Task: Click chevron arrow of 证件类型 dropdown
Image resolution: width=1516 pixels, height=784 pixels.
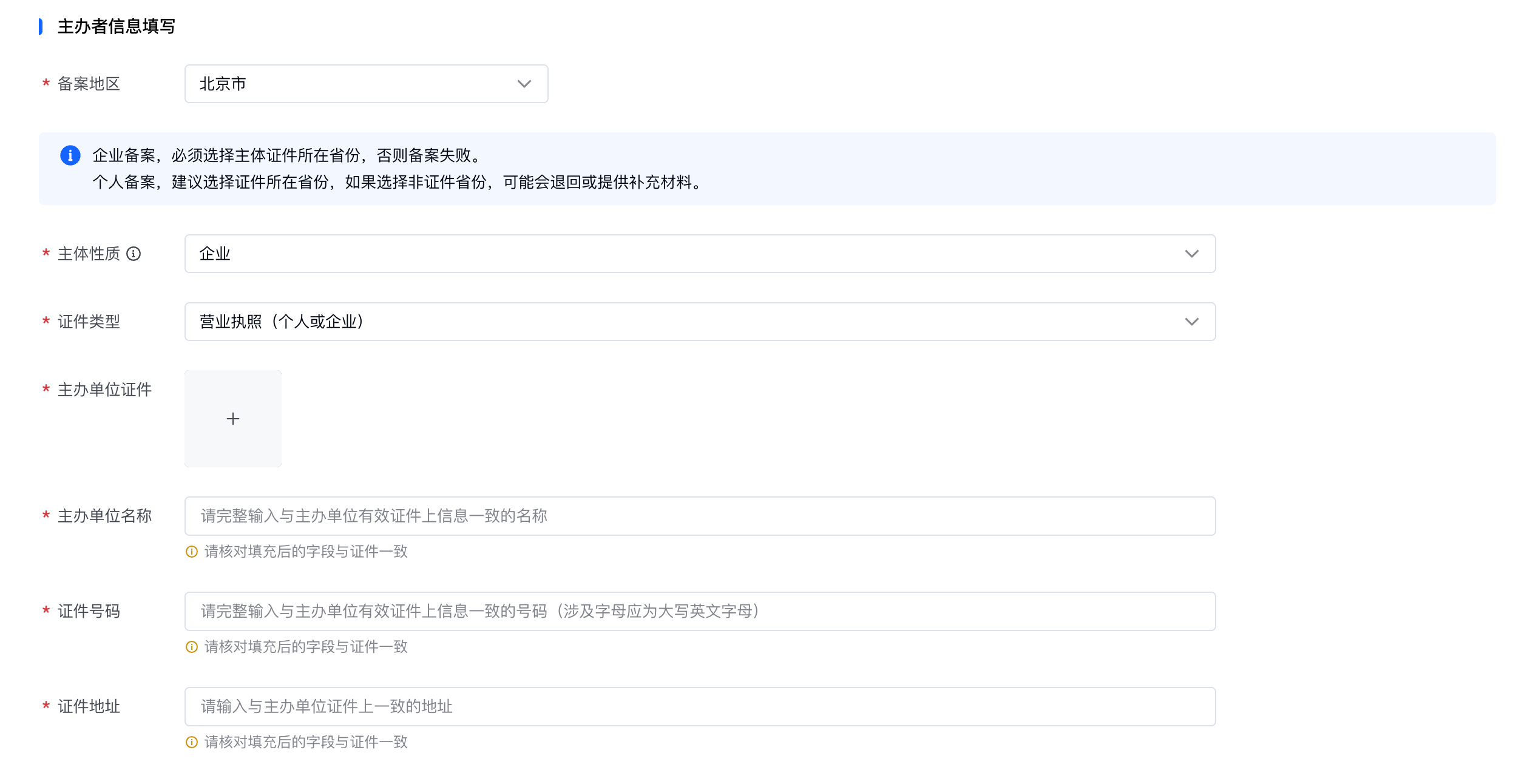Action: pyautogui.click(x=1191, y=322)
